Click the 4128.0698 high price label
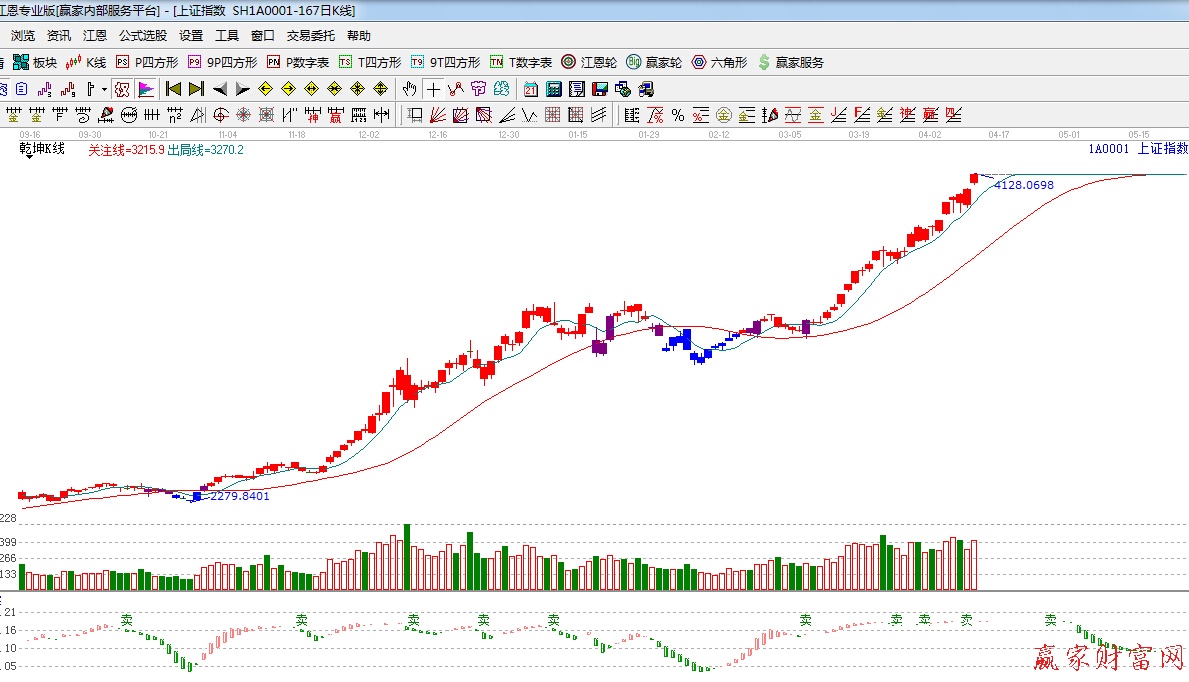The image size is (1189, 682). [1023, 185]
